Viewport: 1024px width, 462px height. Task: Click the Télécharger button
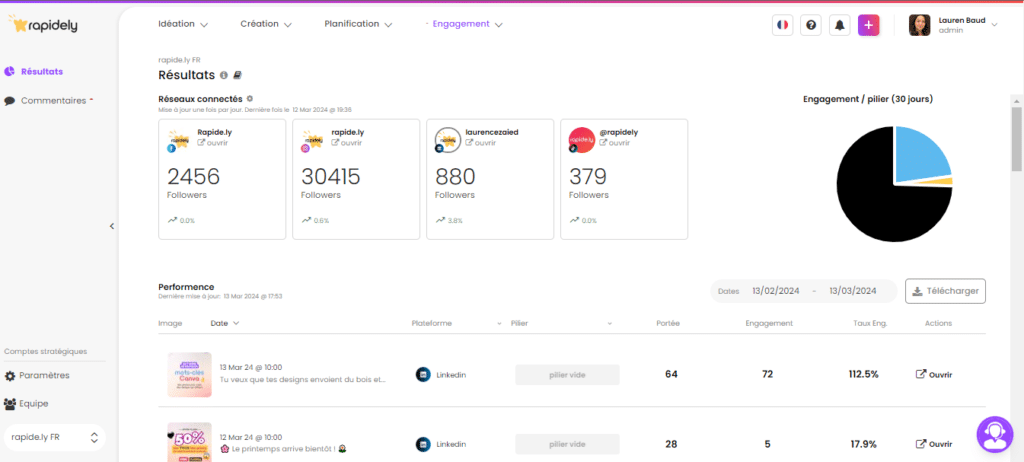tap(945, 291)
